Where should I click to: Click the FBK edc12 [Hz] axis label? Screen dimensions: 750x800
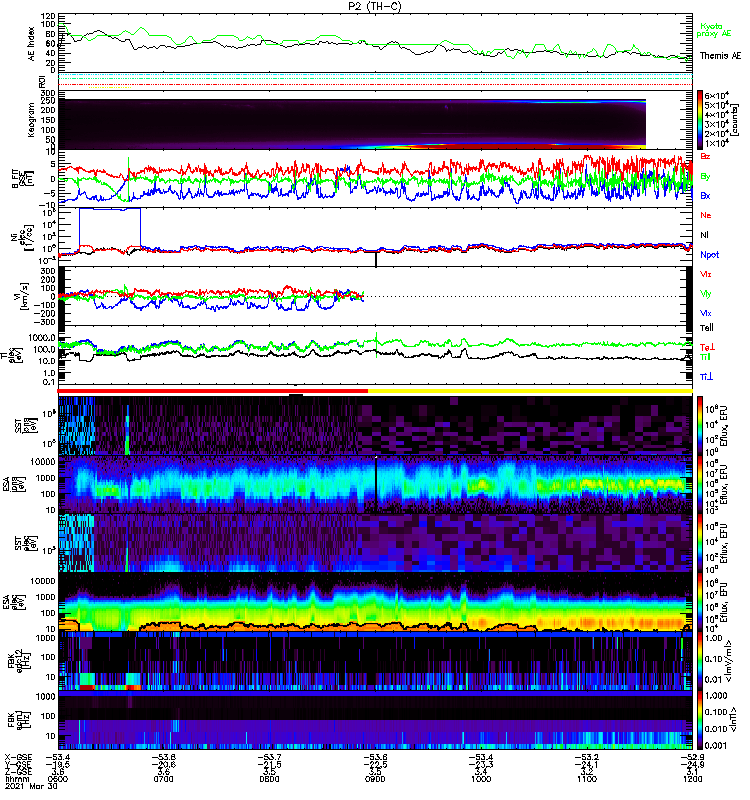(x=17, y=661)
